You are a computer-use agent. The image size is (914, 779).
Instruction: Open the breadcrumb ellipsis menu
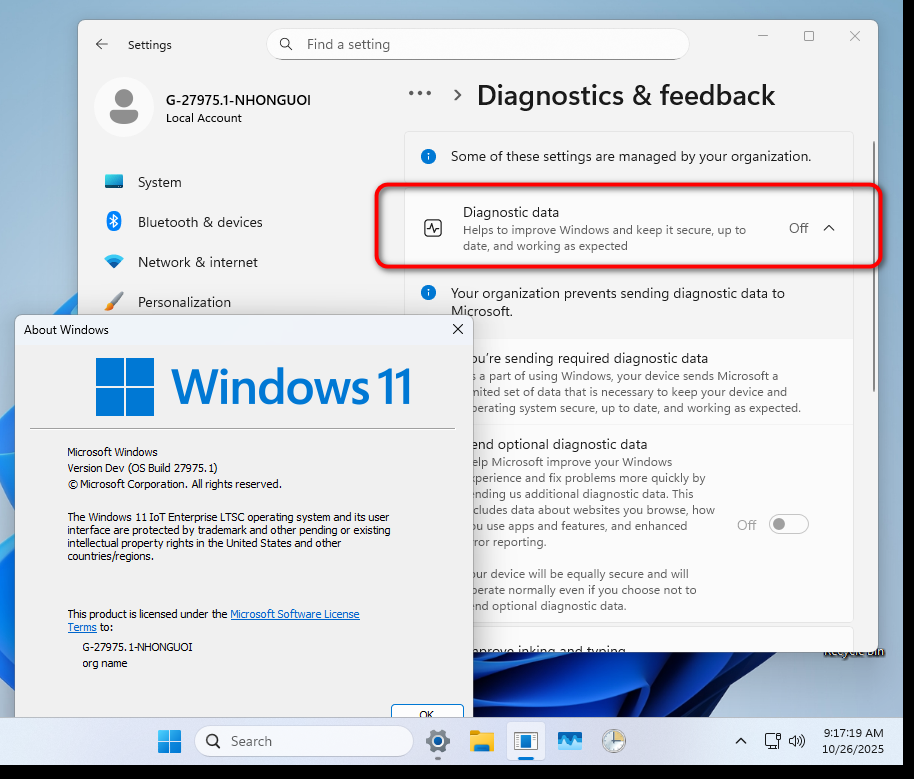(420, 93)
